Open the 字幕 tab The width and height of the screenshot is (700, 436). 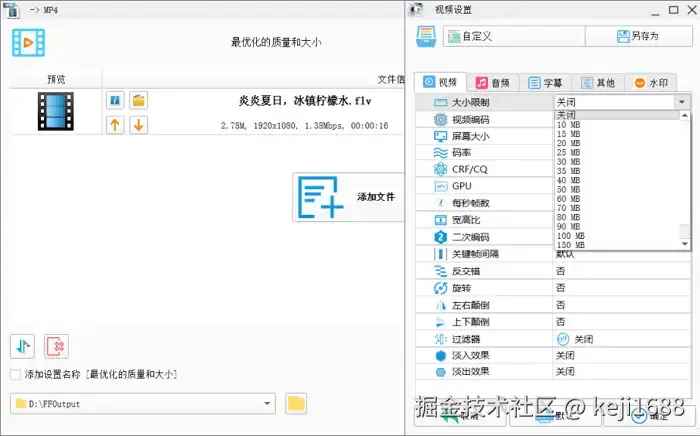pyautogui.click(x=545, y=83)
